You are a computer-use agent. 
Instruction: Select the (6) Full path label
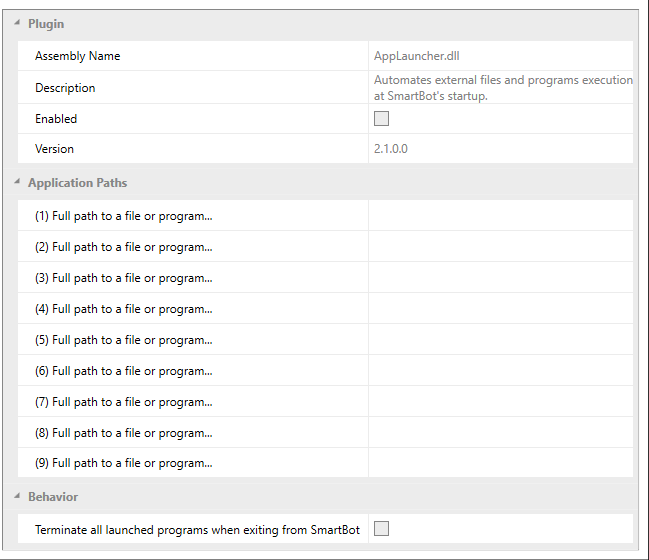[x=123, y=371]
